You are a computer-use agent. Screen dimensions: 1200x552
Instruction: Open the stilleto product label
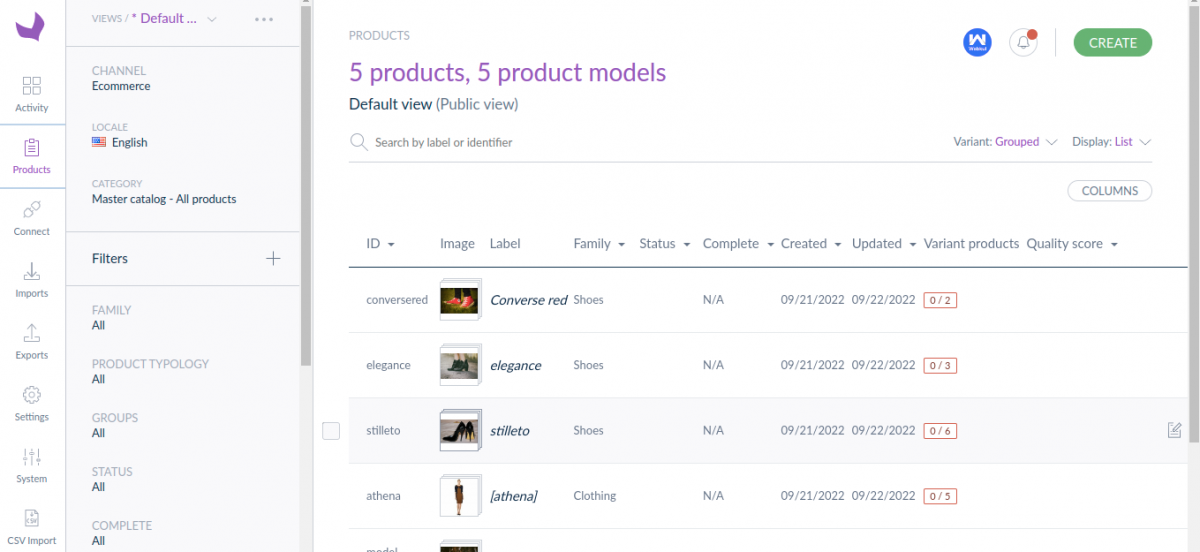coord(509,431)
